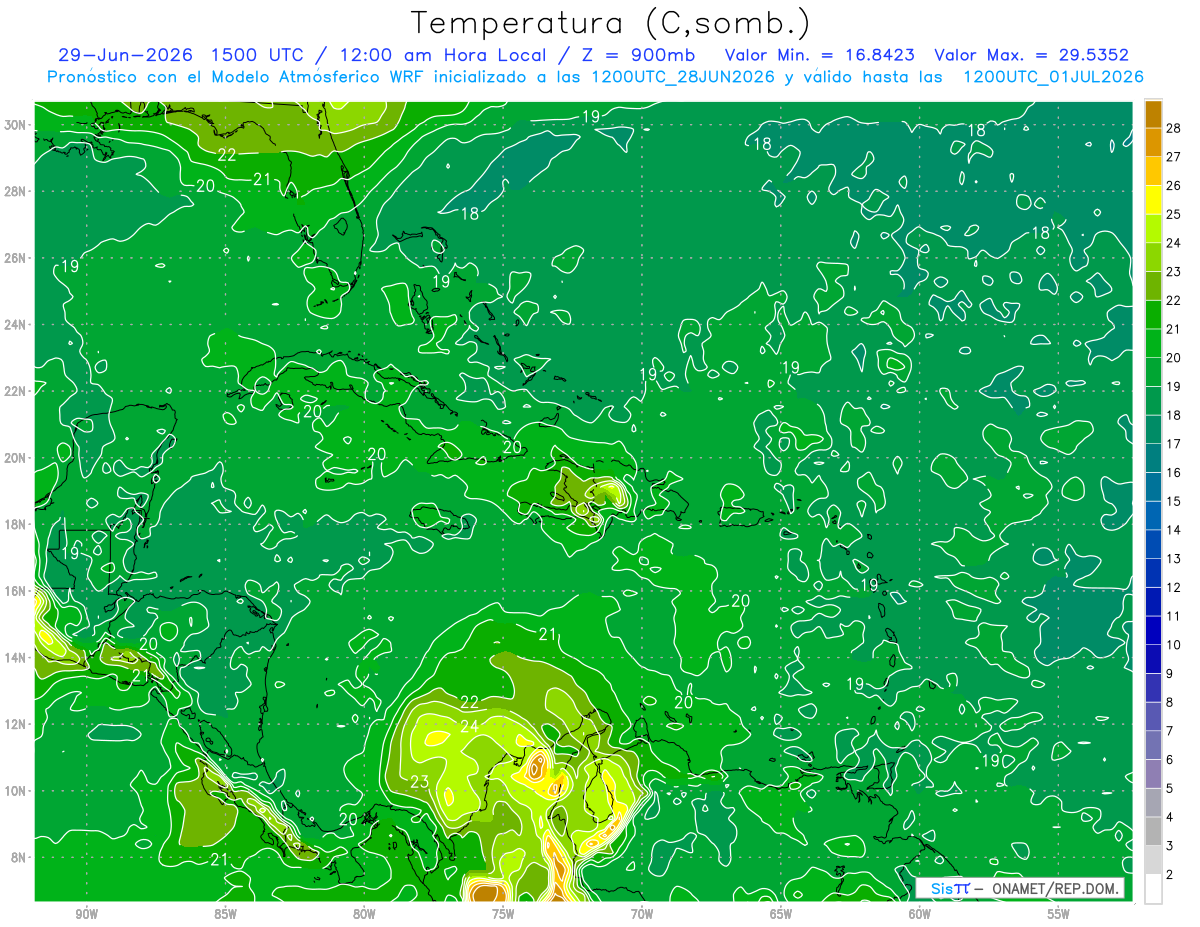Click the 'Valor Max. = 29.5352' value
The height and width of the screenshot is (927, 1200).
click(x=1033, y=55)
